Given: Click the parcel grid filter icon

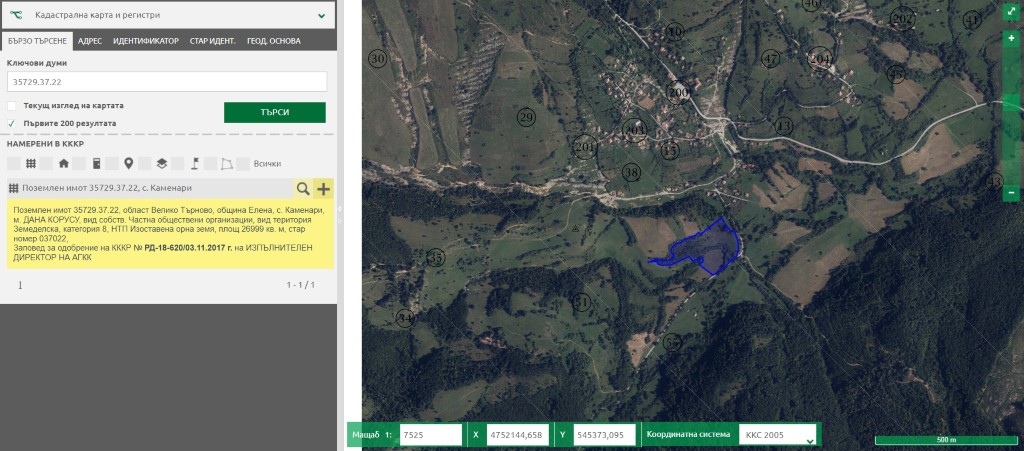Looking at the screenshot, I should (31, 163).
